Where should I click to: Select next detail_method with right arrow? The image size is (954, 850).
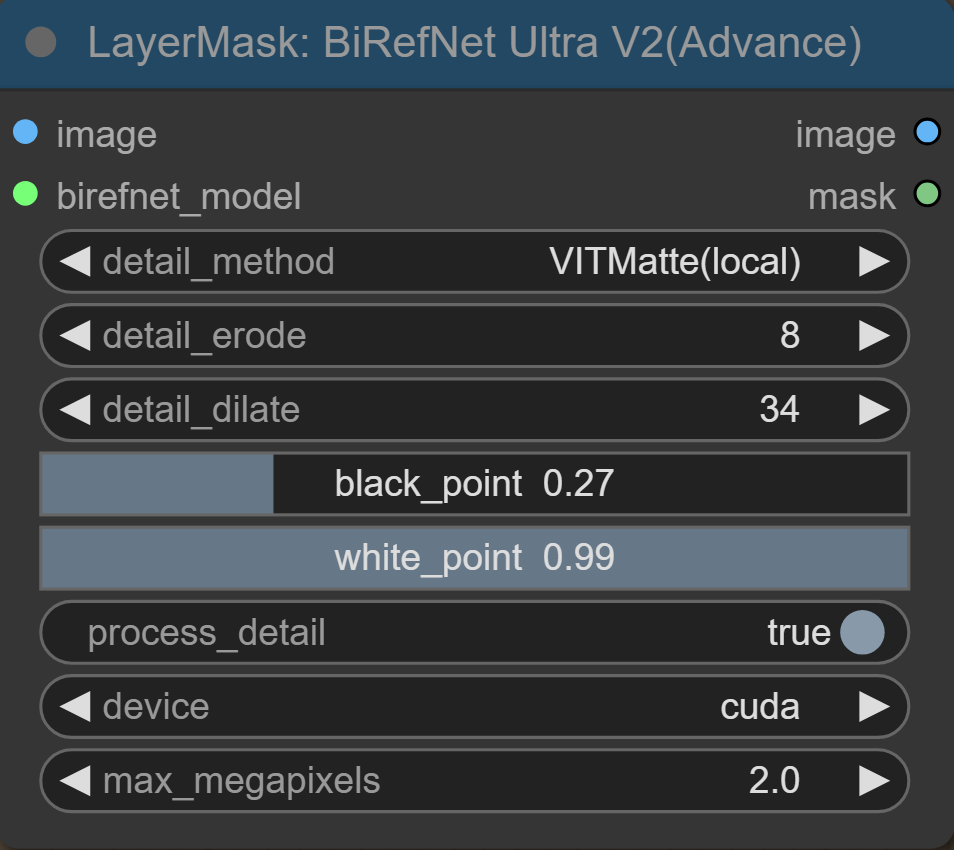[x=874, y=262]
